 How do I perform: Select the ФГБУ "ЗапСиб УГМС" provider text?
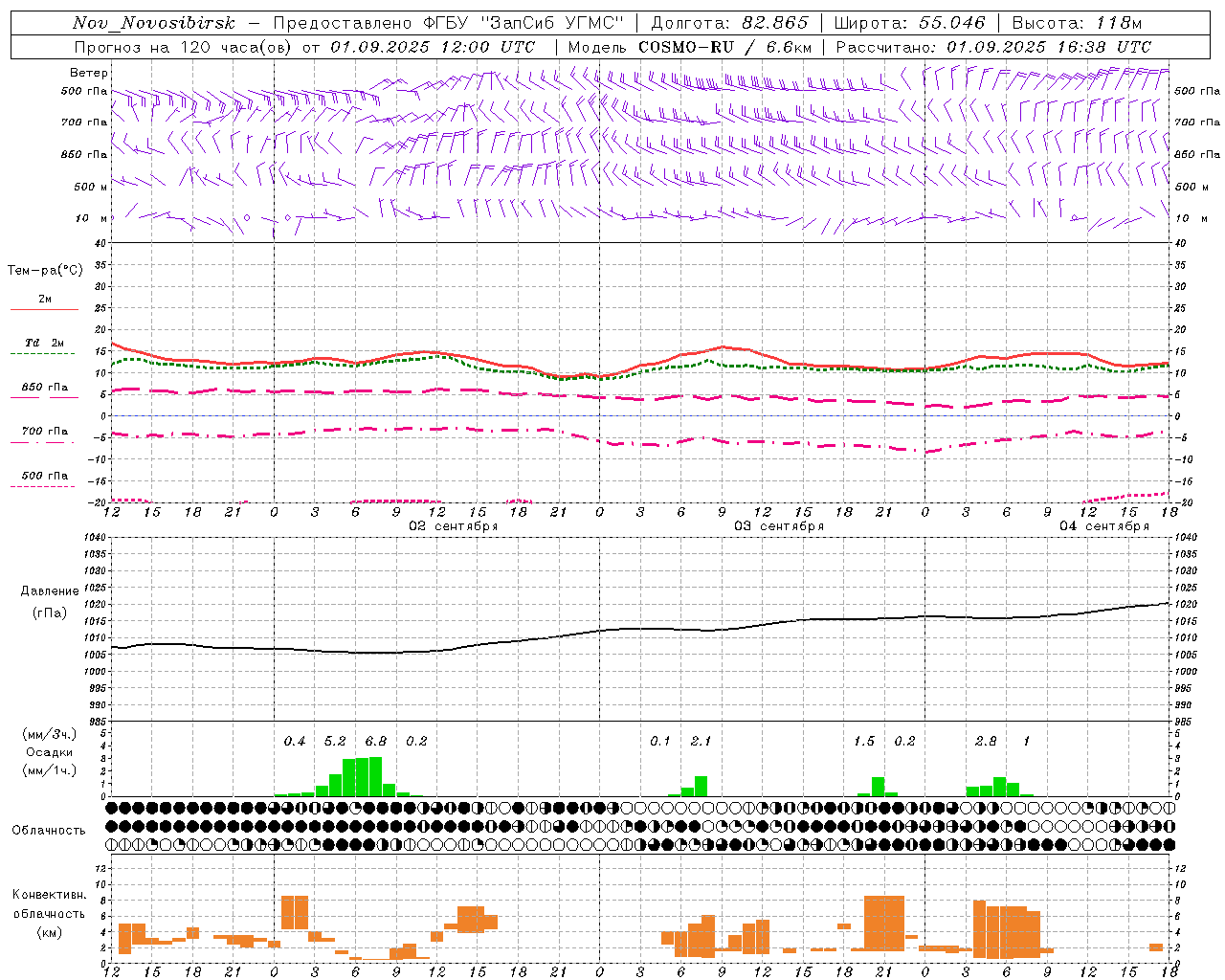pos(523,23)
